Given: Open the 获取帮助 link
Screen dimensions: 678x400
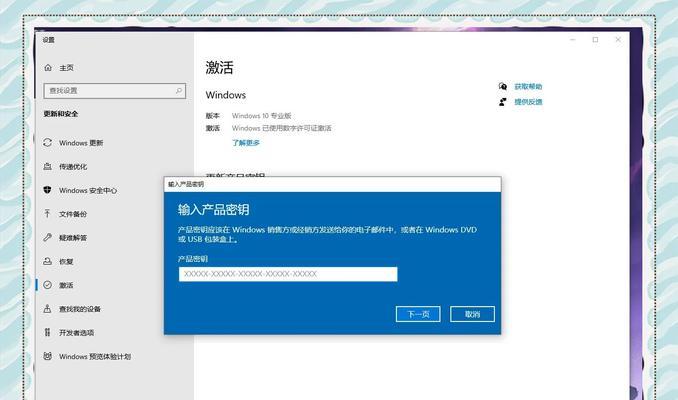Looking at the screenshot, I should [528, 86].
